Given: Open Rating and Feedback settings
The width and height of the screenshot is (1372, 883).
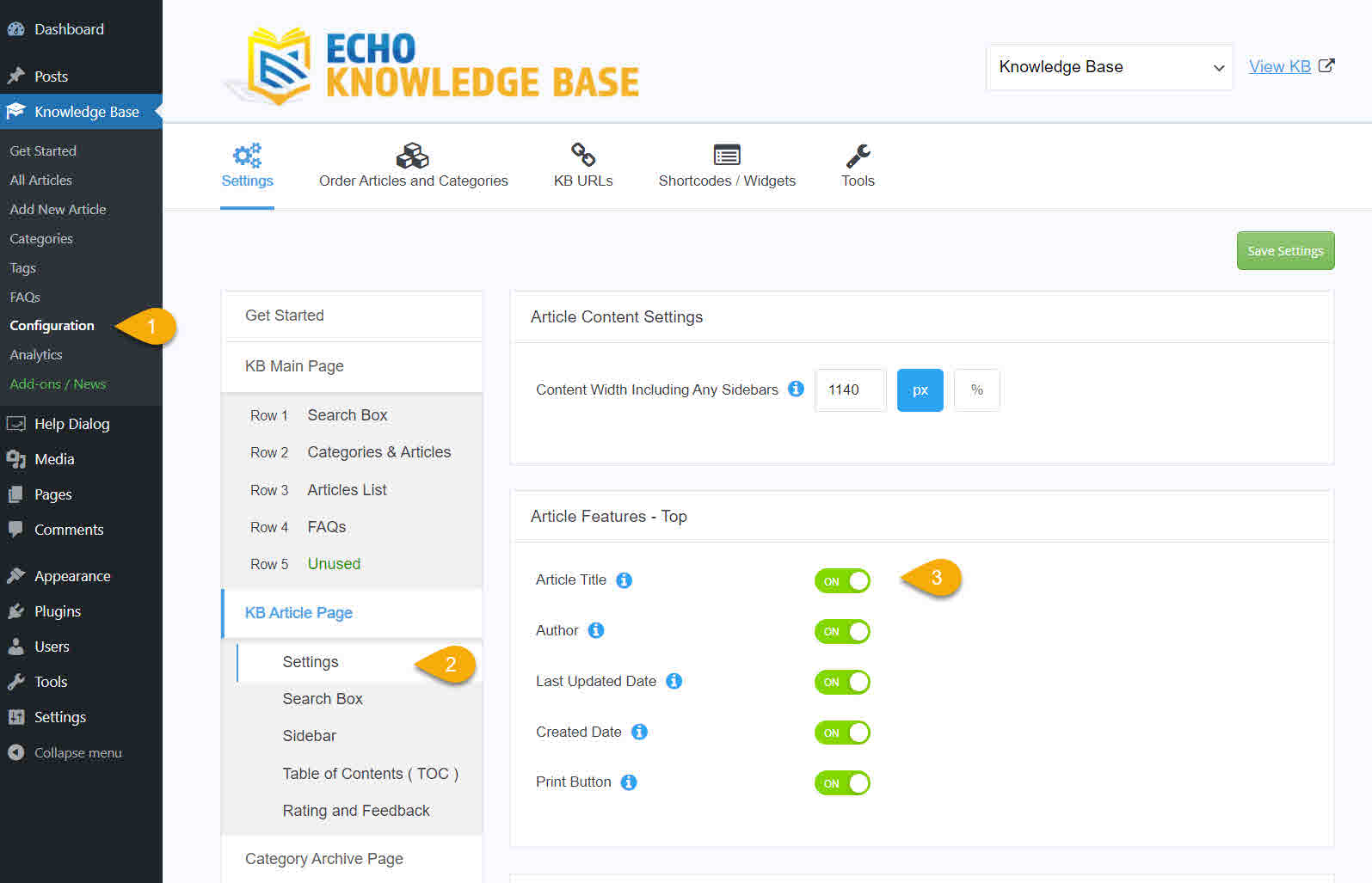Looking at the screenshot, I should (x=360, y=811).
